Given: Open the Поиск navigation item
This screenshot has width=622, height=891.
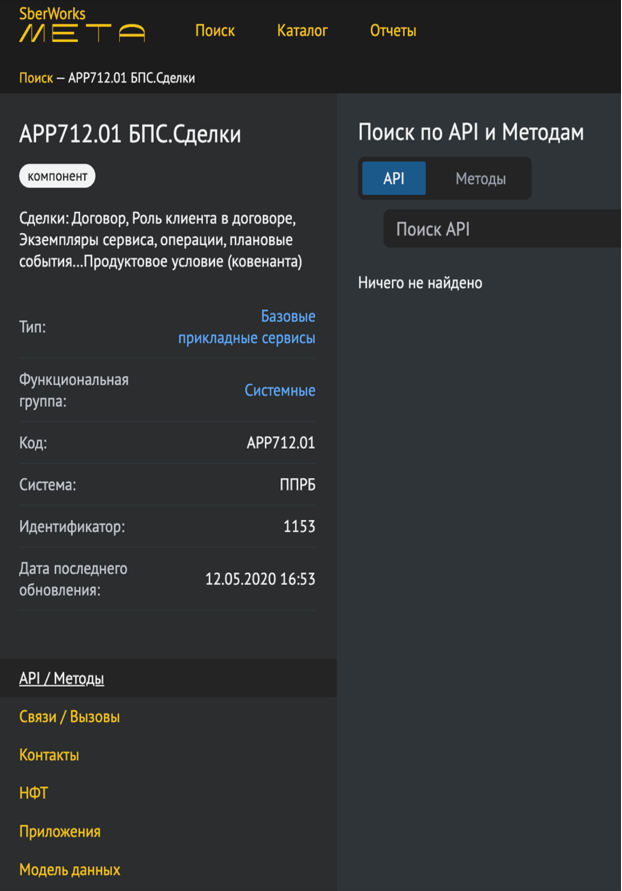Looking at the screenshot, I should tap(215, 31).
